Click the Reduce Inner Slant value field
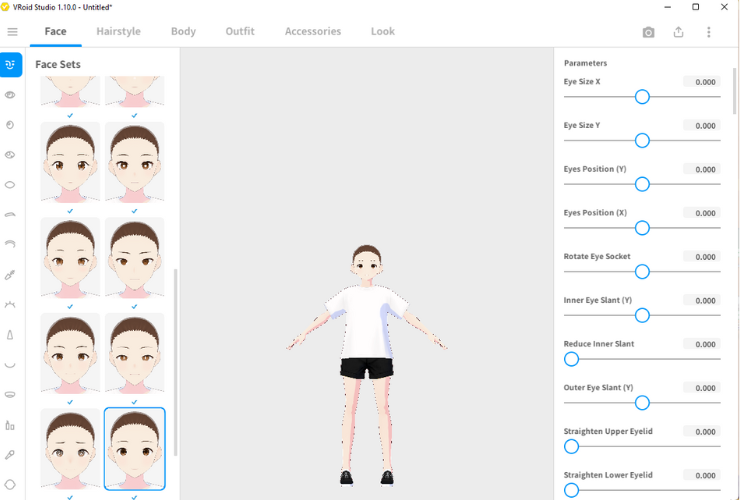The image size is (740, 500). [x=702, y=344]
